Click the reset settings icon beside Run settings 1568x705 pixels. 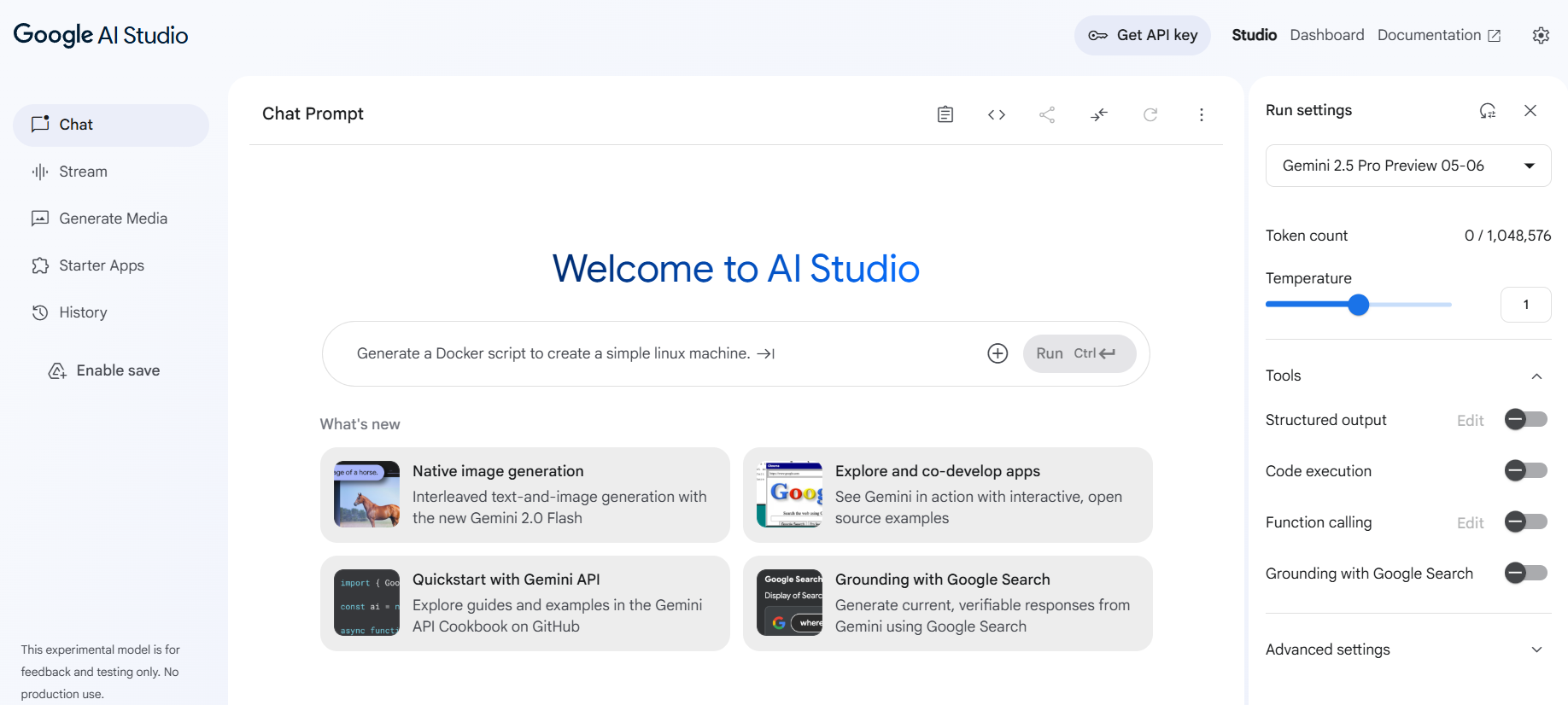(1487, 111)
